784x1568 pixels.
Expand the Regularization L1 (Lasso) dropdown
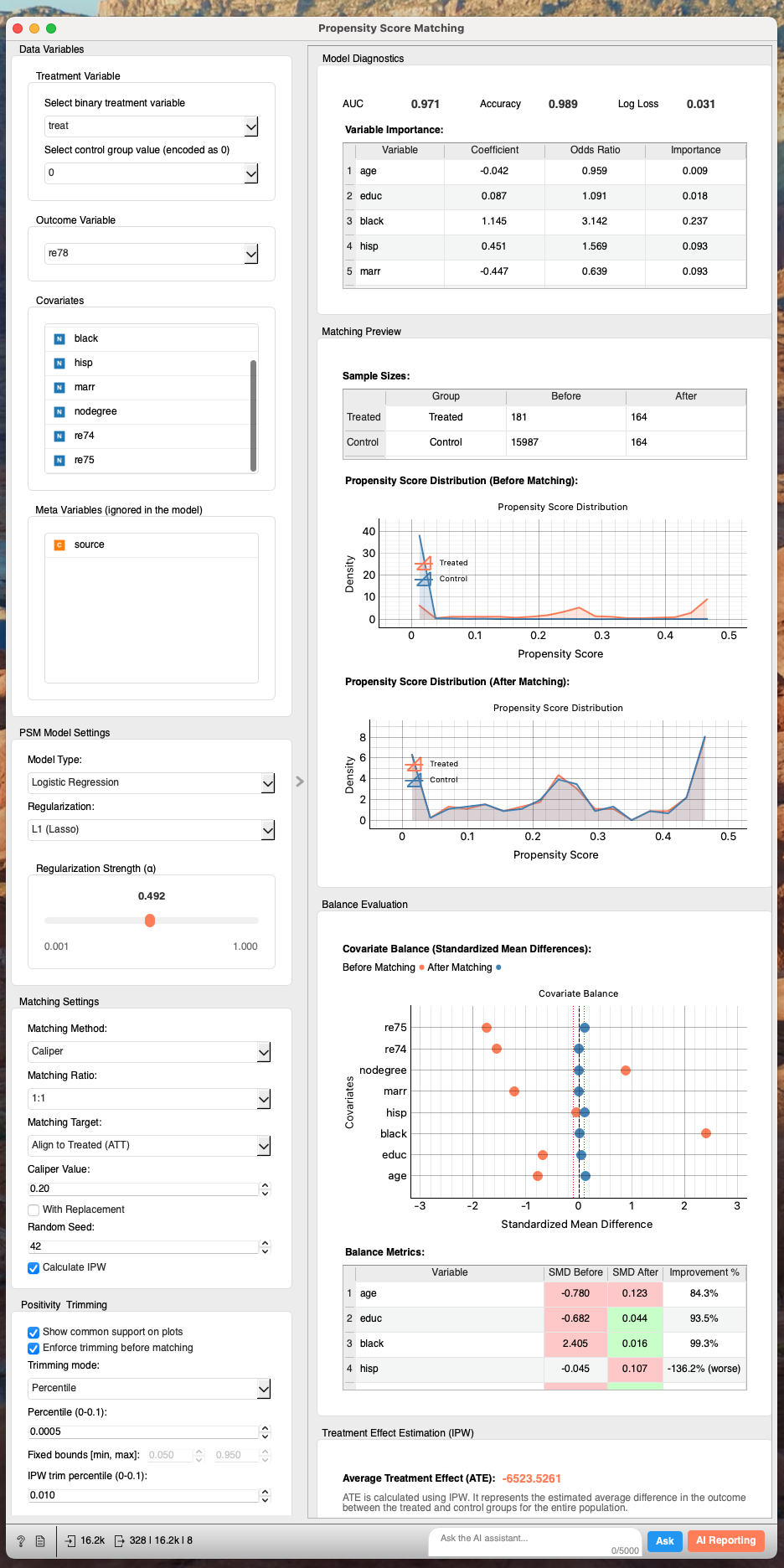coord(151,829)
